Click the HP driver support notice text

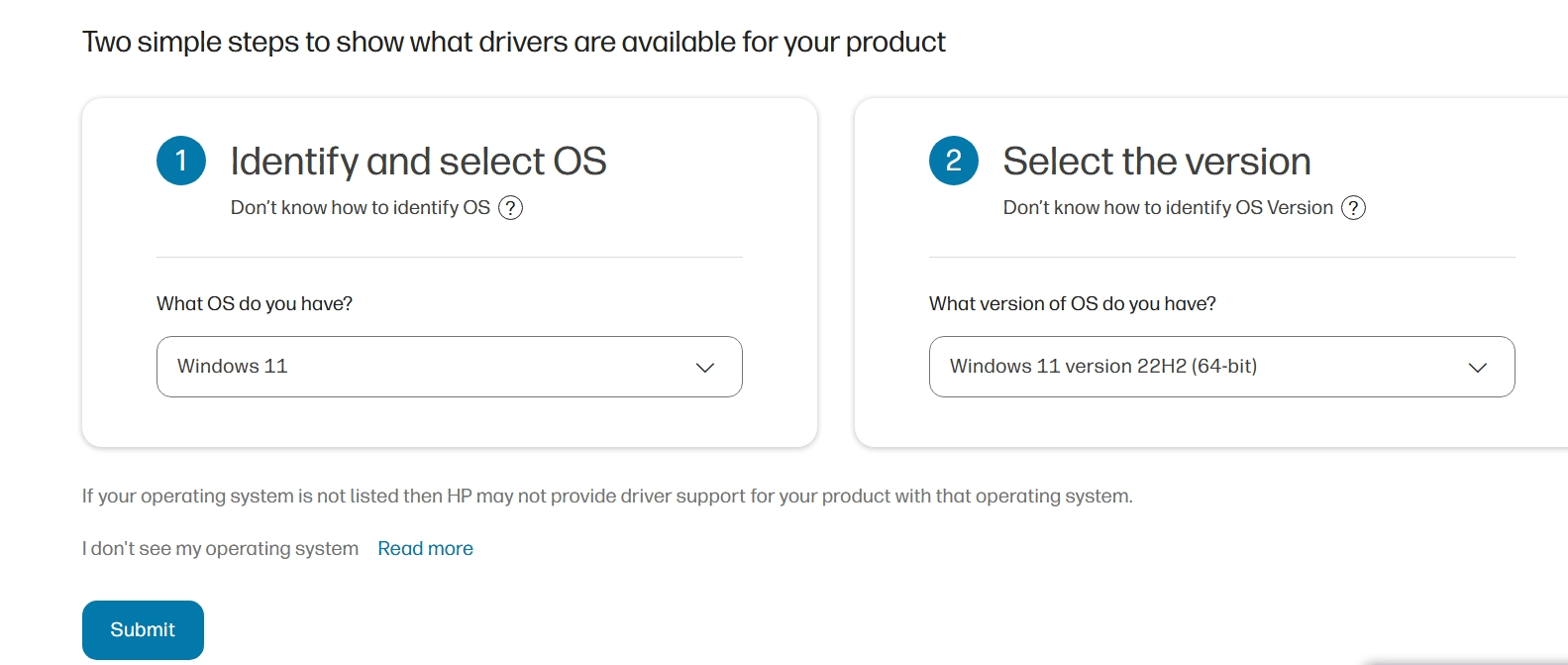(x=606, y=497)
